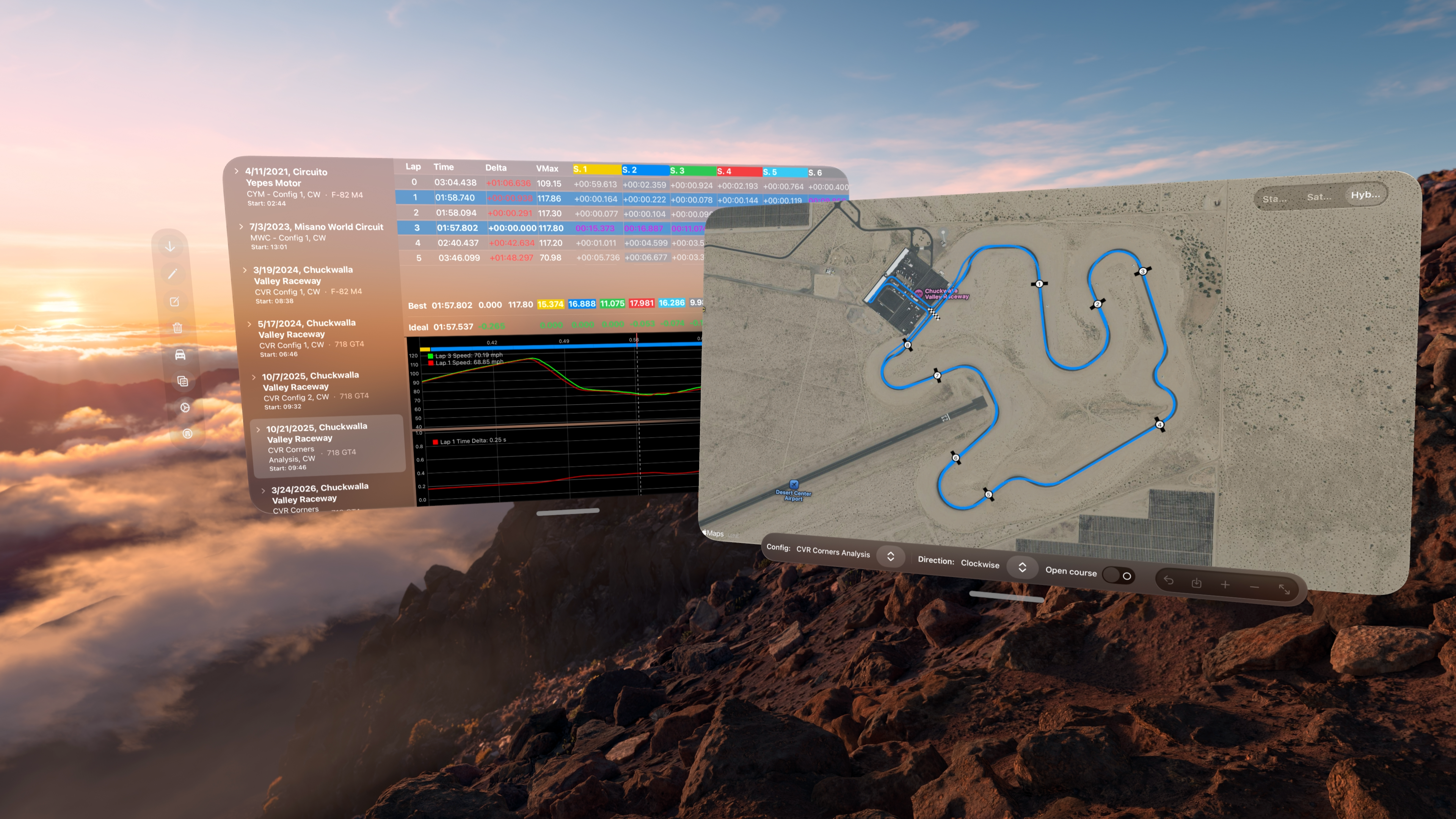Click the Lap 1 Time Delta legend
The width and height of the screenshot is (1456, 819).
pos(470,441)
